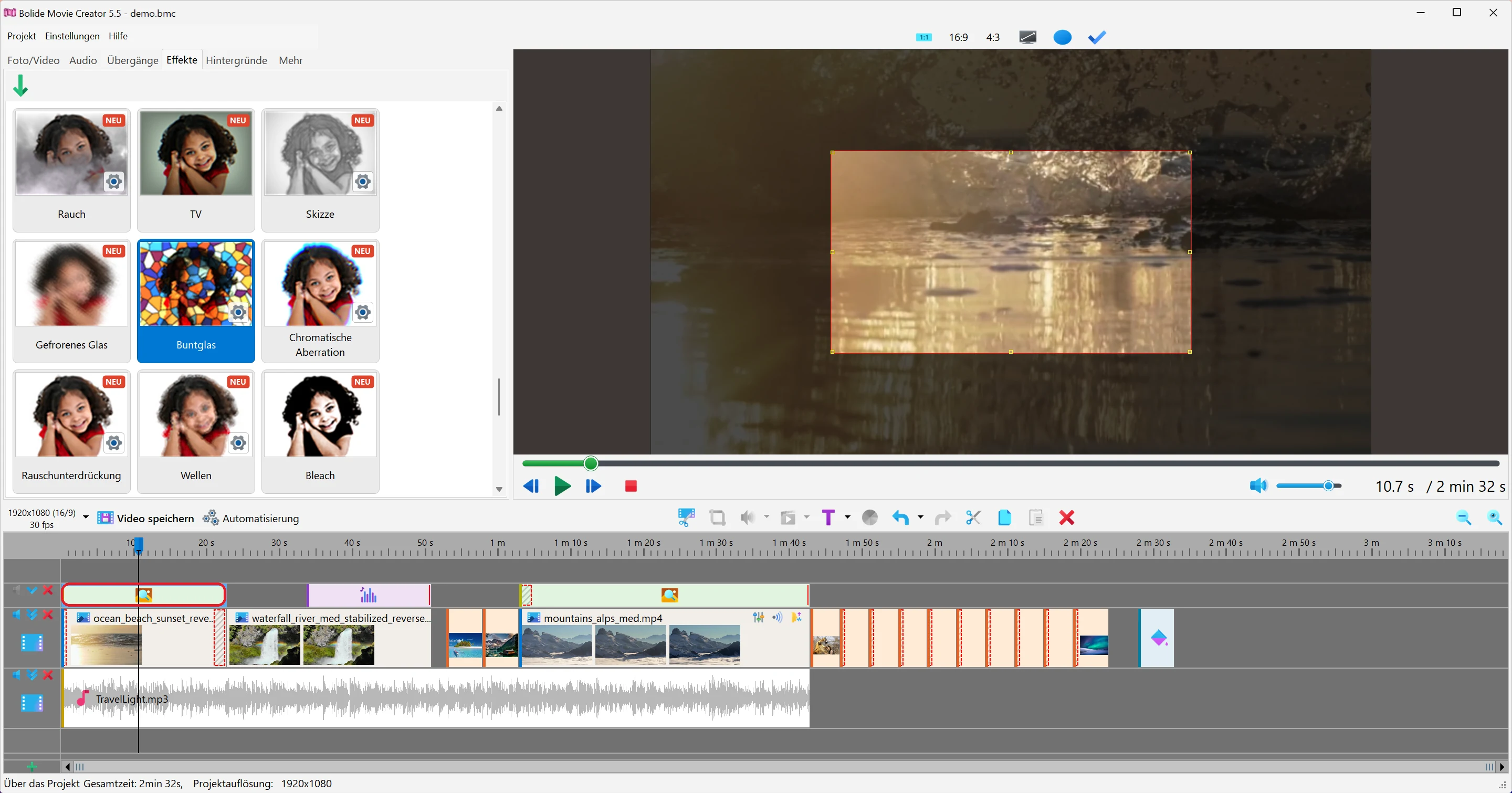Toggle double-checkmark on TravelLight.mp3 audio track
Viewport: 1512px width, 793px height.
32,675
